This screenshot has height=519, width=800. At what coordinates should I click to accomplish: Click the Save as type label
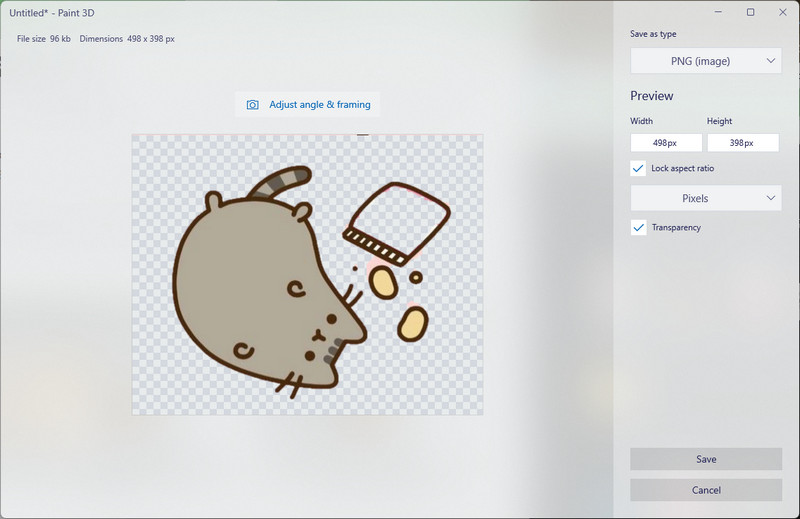coord(653,34)
